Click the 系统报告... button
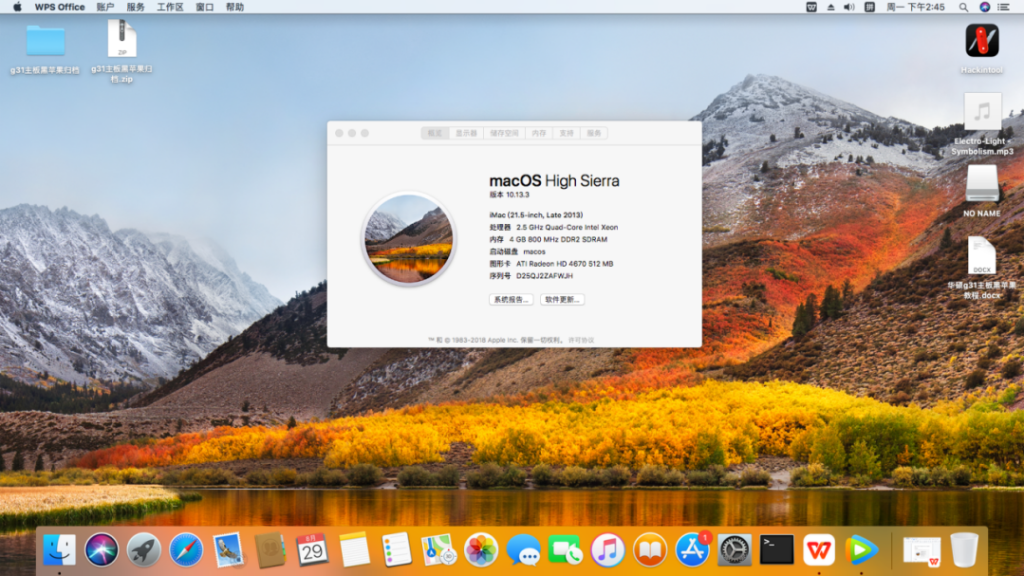1024x576 pixels. (x=510, y=299)
